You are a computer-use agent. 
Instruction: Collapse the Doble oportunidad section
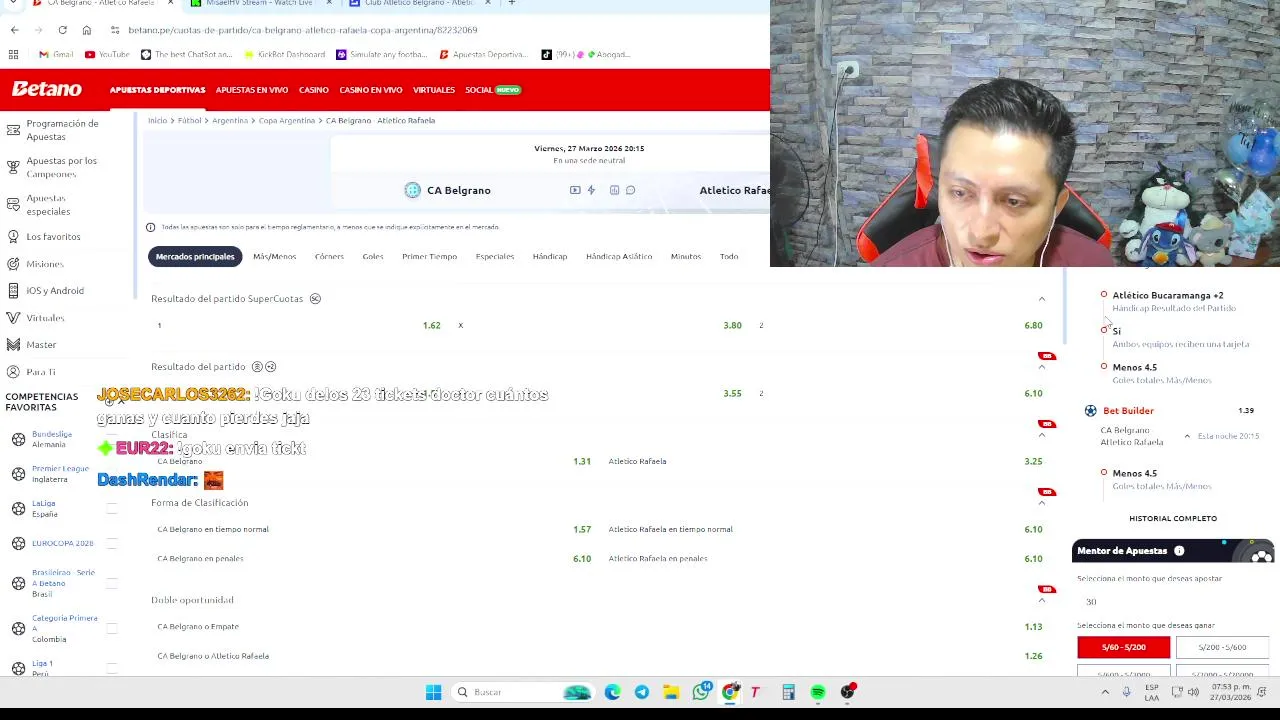tap(1041, 600)
